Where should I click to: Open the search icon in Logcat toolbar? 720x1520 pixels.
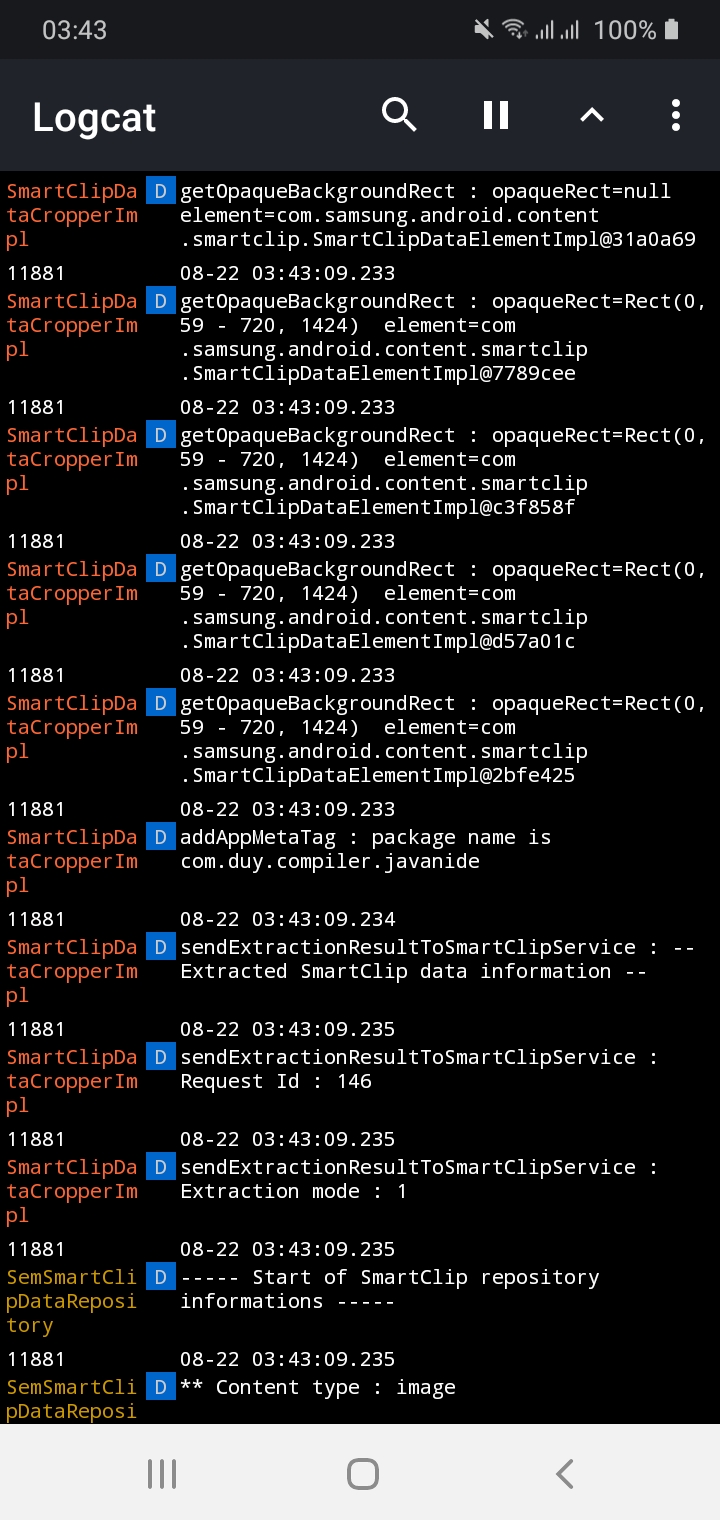(x=399, y=115)
